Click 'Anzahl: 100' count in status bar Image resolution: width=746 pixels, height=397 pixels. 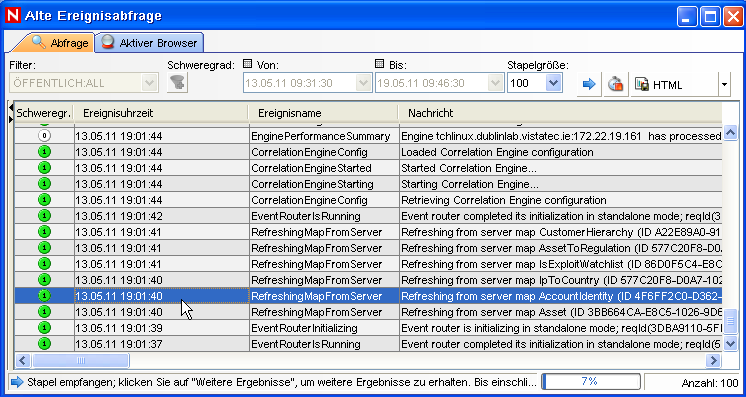click(709, 383)
